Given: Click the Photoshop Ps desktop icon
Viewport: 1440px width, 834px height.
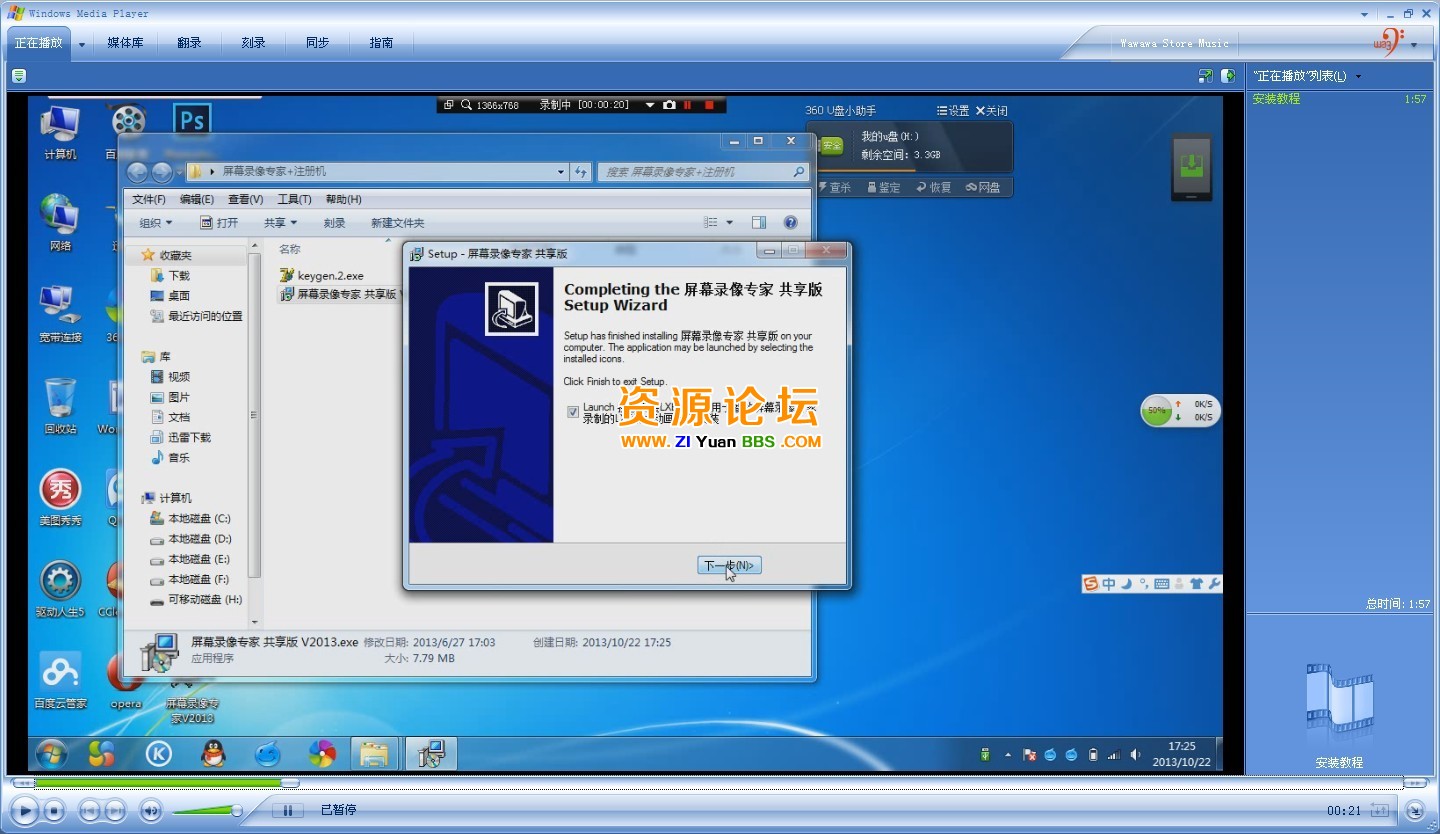Looking at the screenshot, I should coord(192,121).
